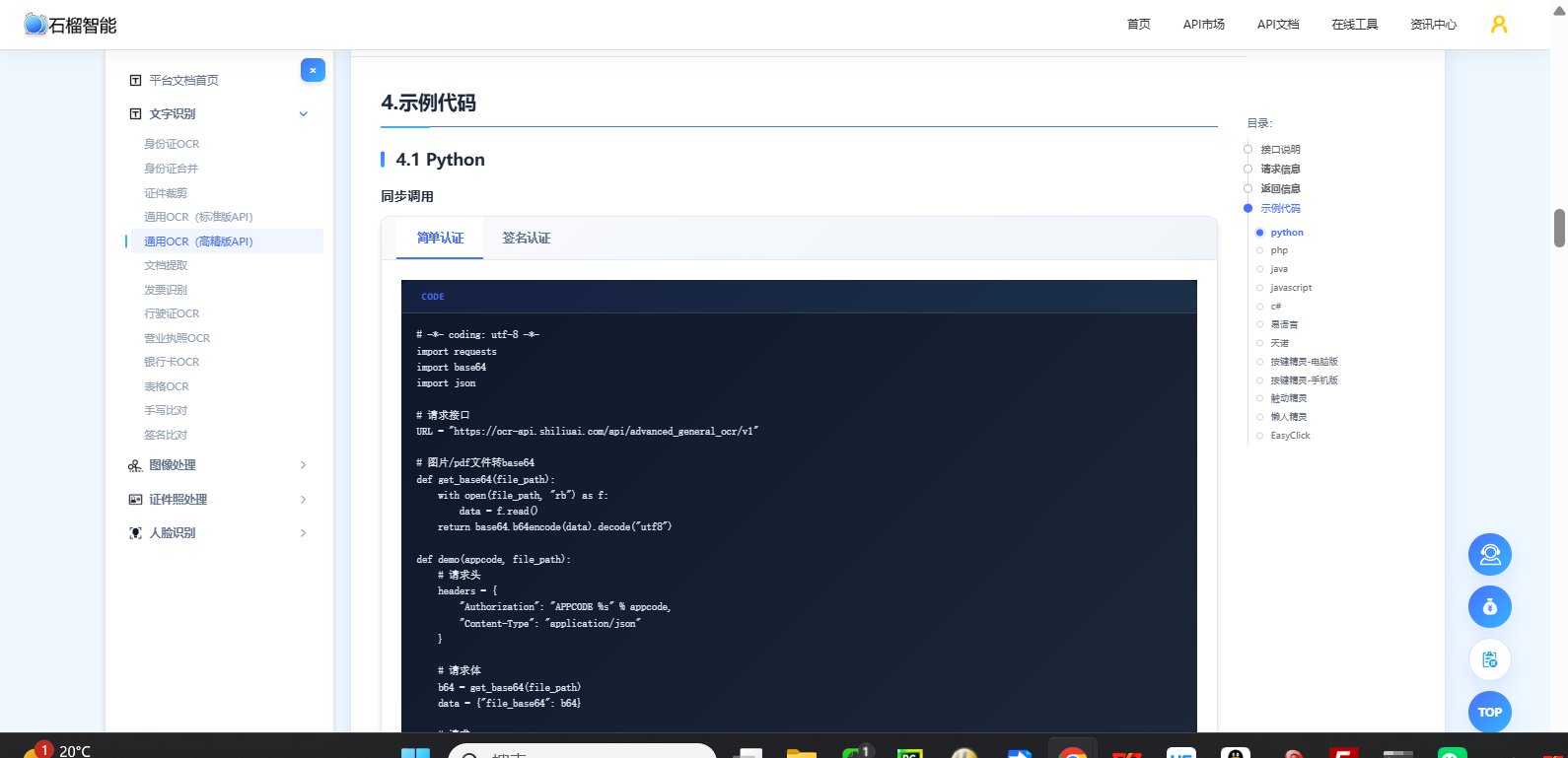1568x758 pixels.
Task: Open the 20°C weather widget on taskbar
Action: point(59,749)
